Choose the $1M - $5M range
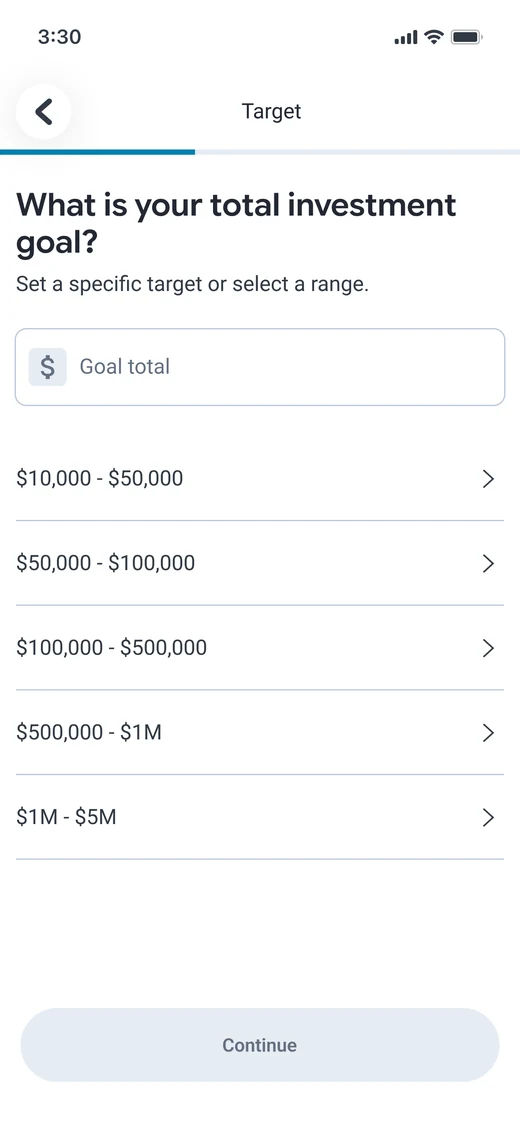The width and height of the screenshot is (520, 1127). pos(260,817)
